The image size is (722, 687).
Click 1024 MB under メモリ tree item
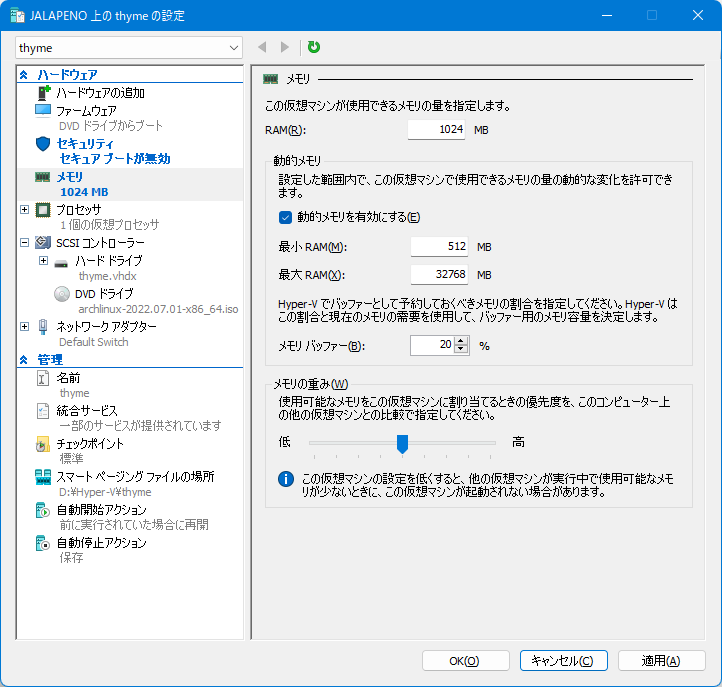click(84, 192)
